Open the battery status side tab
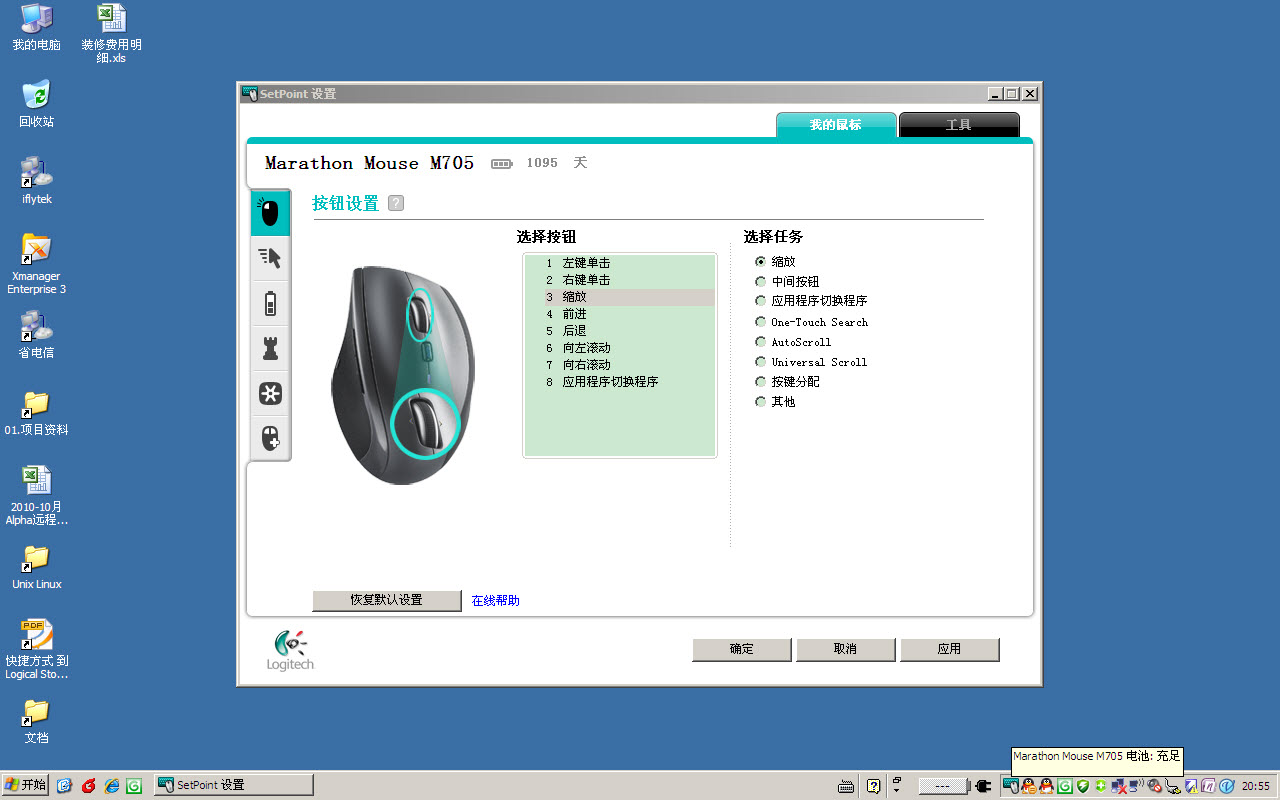This screenshot has height=800, width=1280. 270,303
